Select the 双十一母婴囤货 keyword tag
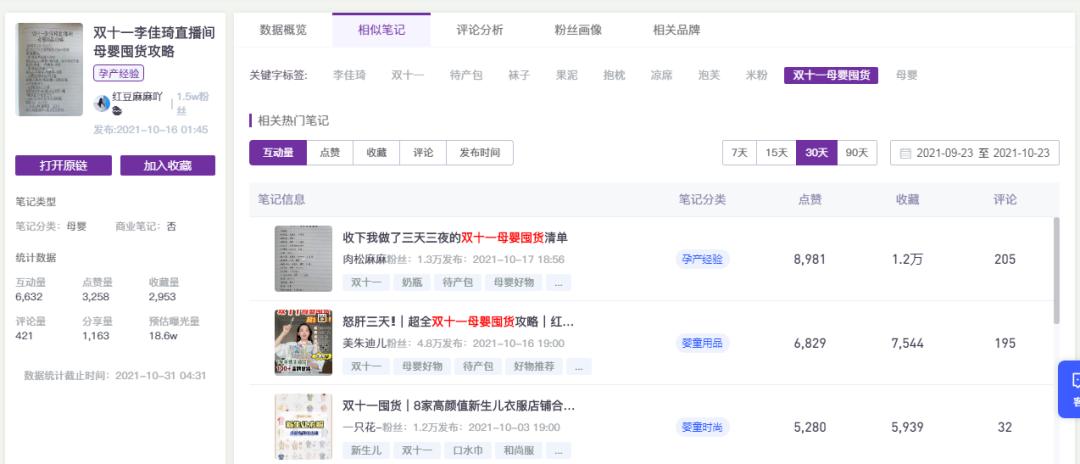 click(831, 75)
